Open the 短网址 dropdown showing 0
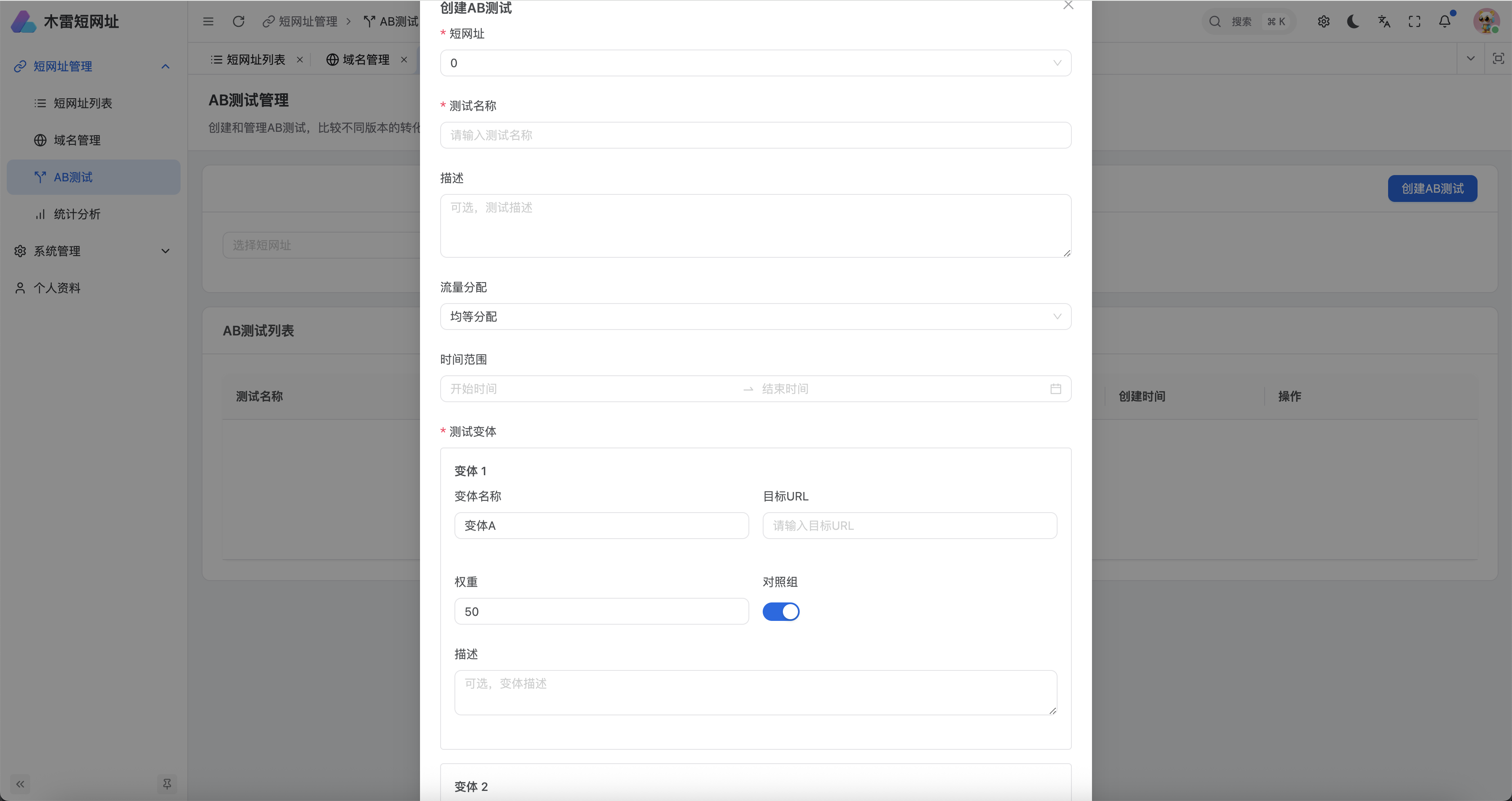Screen dimensions: 1512x801 tap(756, 63)
